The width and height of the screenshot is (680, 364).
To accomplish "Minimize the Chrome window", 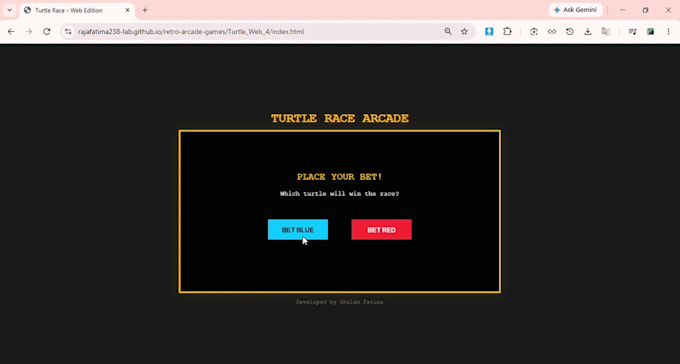I will [x=622, y=10].
